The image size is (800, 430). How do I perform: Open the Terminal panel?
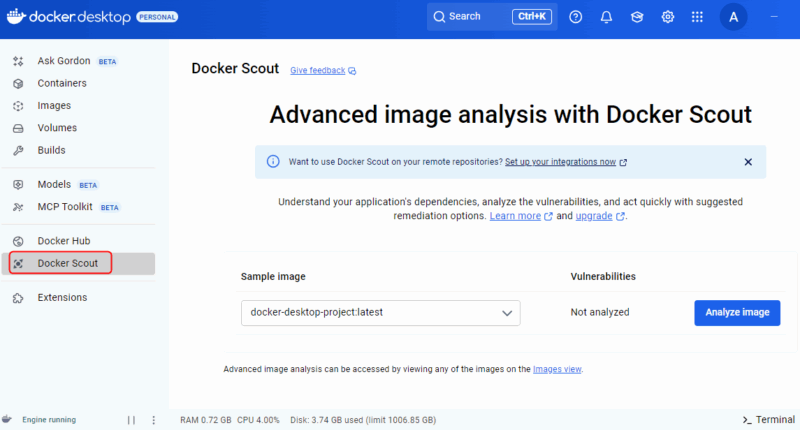point(768,419)
